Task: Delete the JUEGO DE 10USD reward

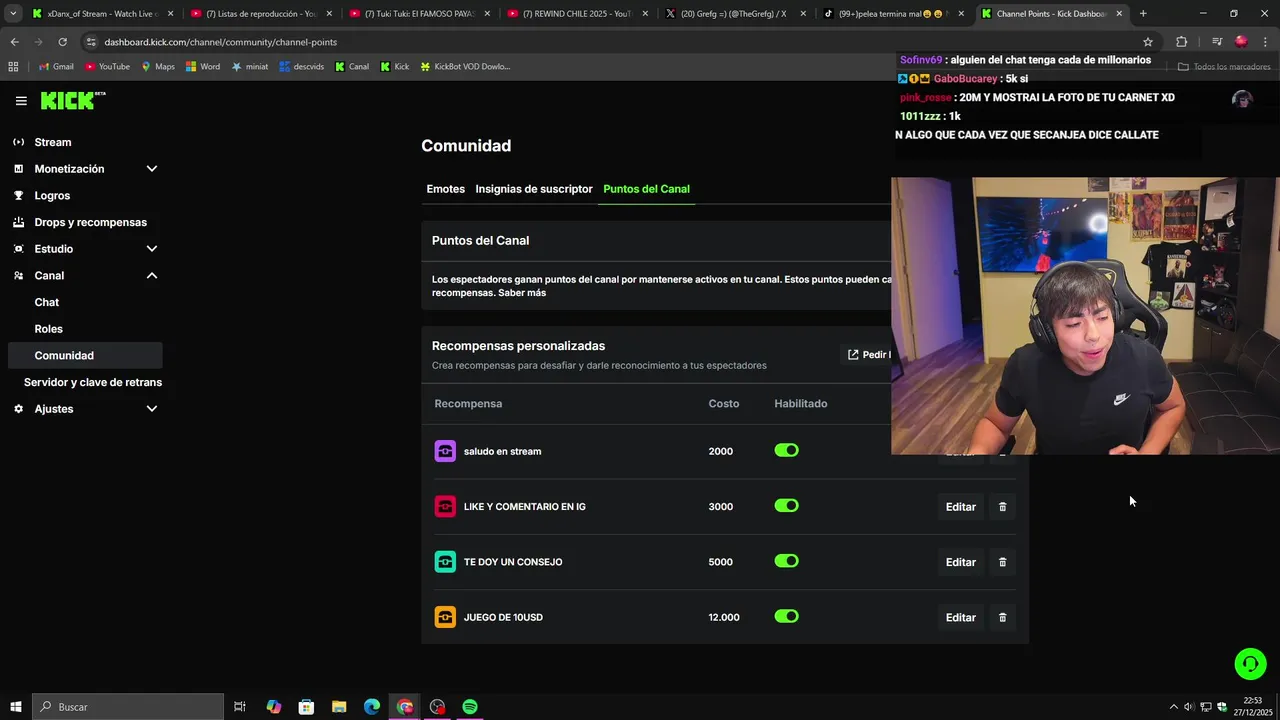Action: pos(1002,618)
